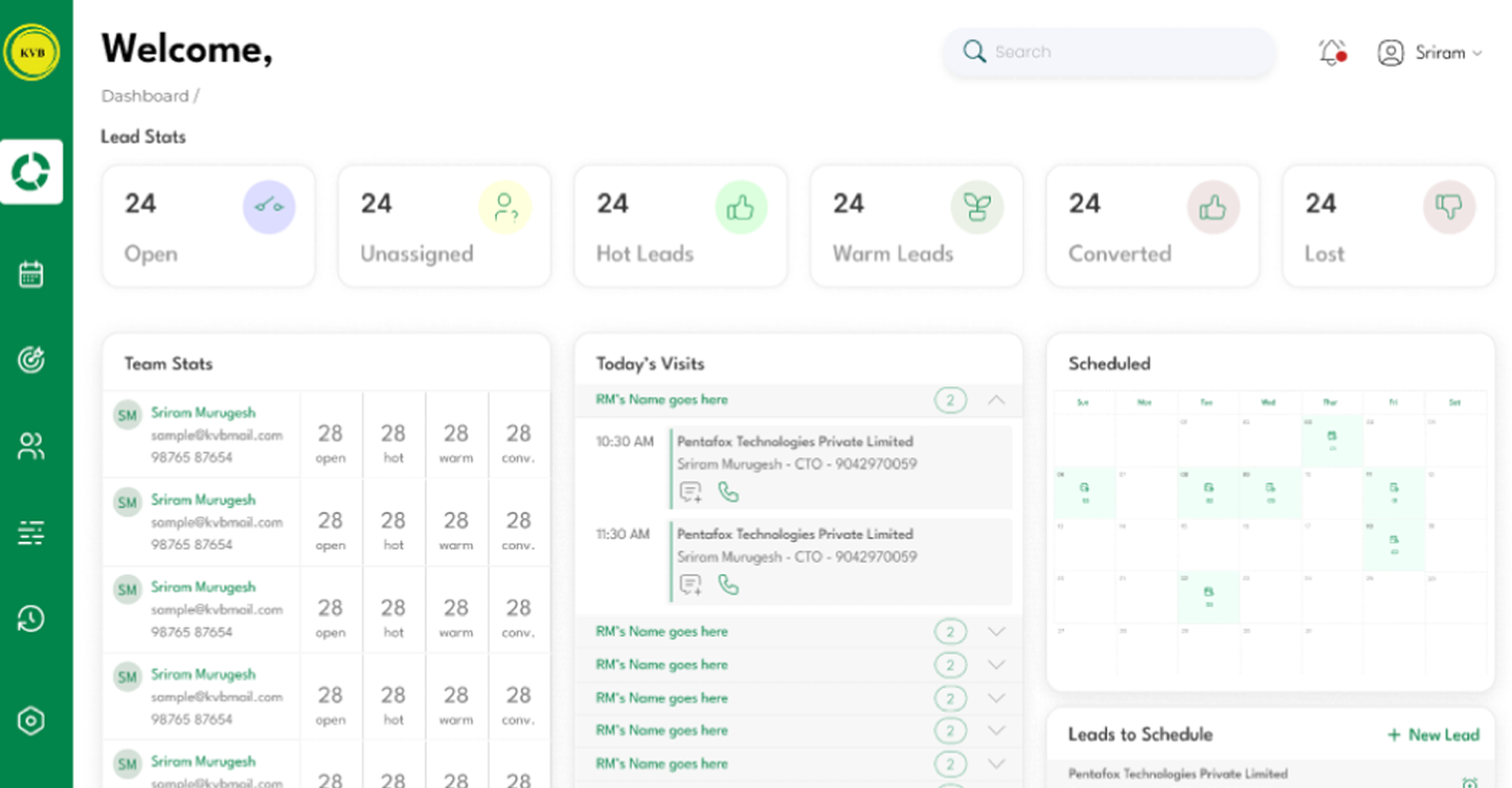Click the phone icon for the 10:30 AM visit
The width and height of the screenshot is (1512, 788).
pyautogui.click(x=729, y=491)
